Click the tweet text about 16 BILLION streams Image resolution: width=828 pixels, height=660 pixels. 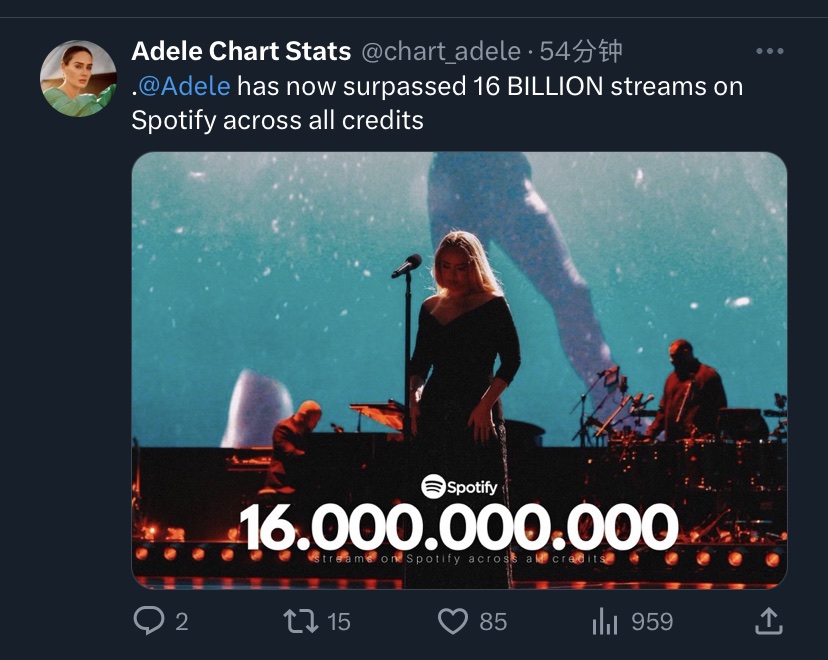437,103
